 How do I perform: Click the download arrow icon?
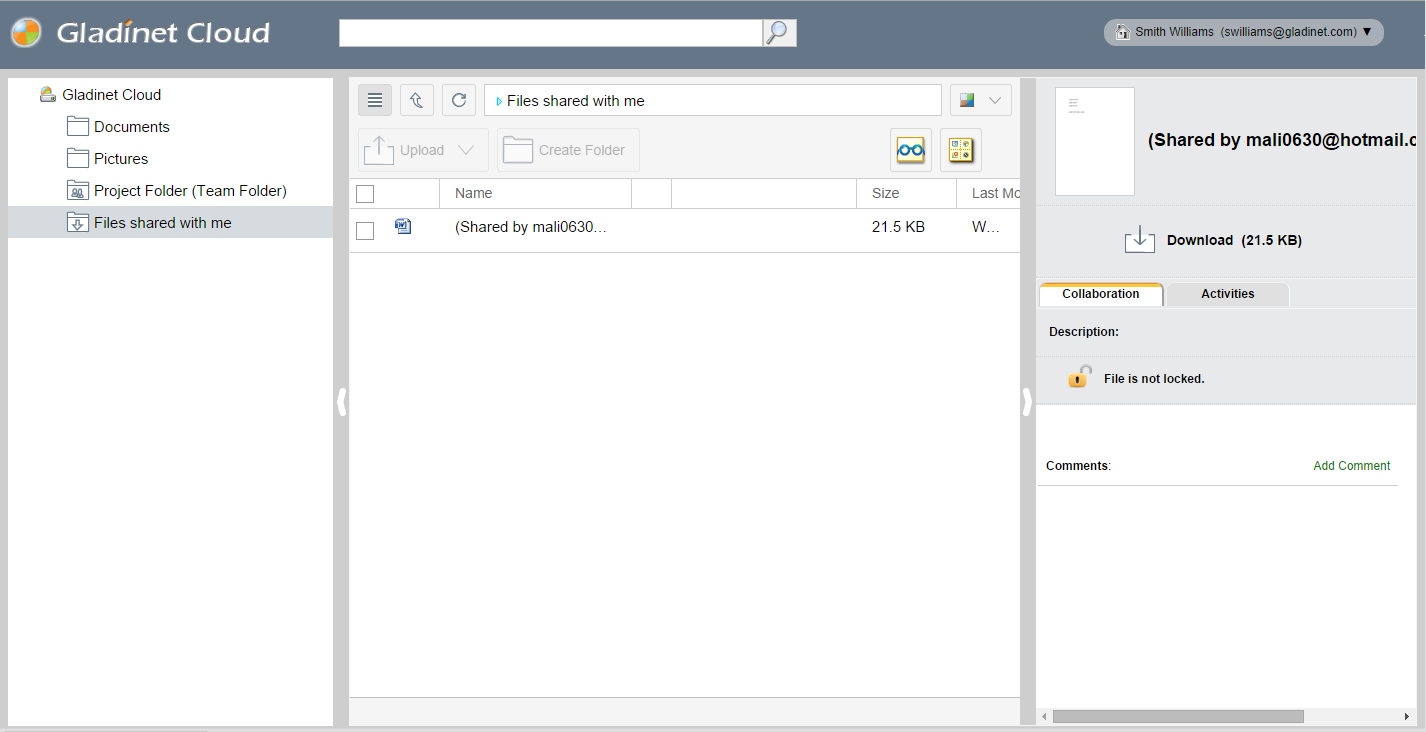[1140, 239]
